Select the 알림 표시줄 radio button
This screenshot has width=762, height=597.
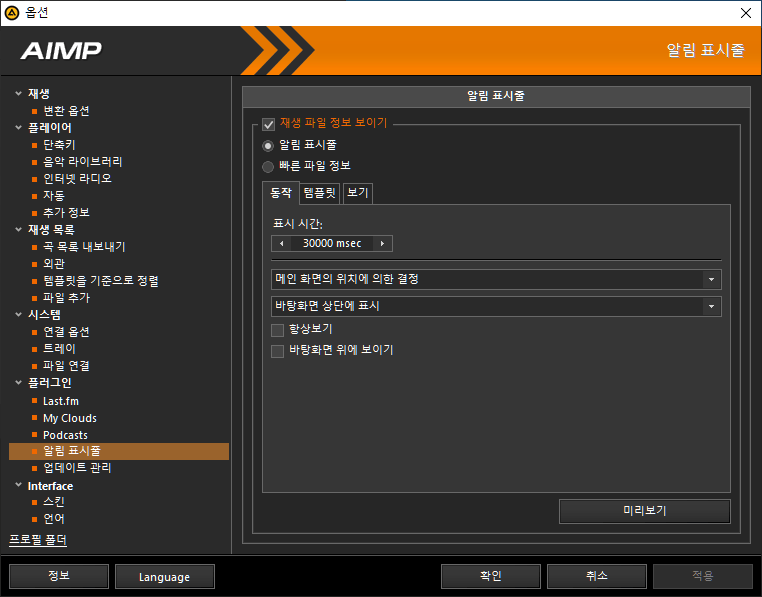268,145
